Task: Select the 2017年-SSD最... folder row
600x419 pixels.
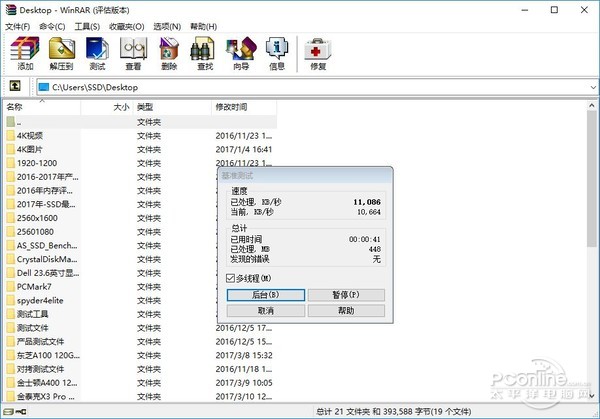Action: point(140,204)
